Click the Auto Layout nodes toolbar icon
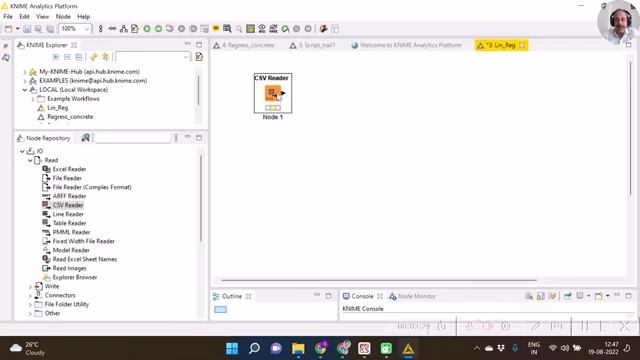The height and width of the screenshot is (360, 640). point(123,29)
